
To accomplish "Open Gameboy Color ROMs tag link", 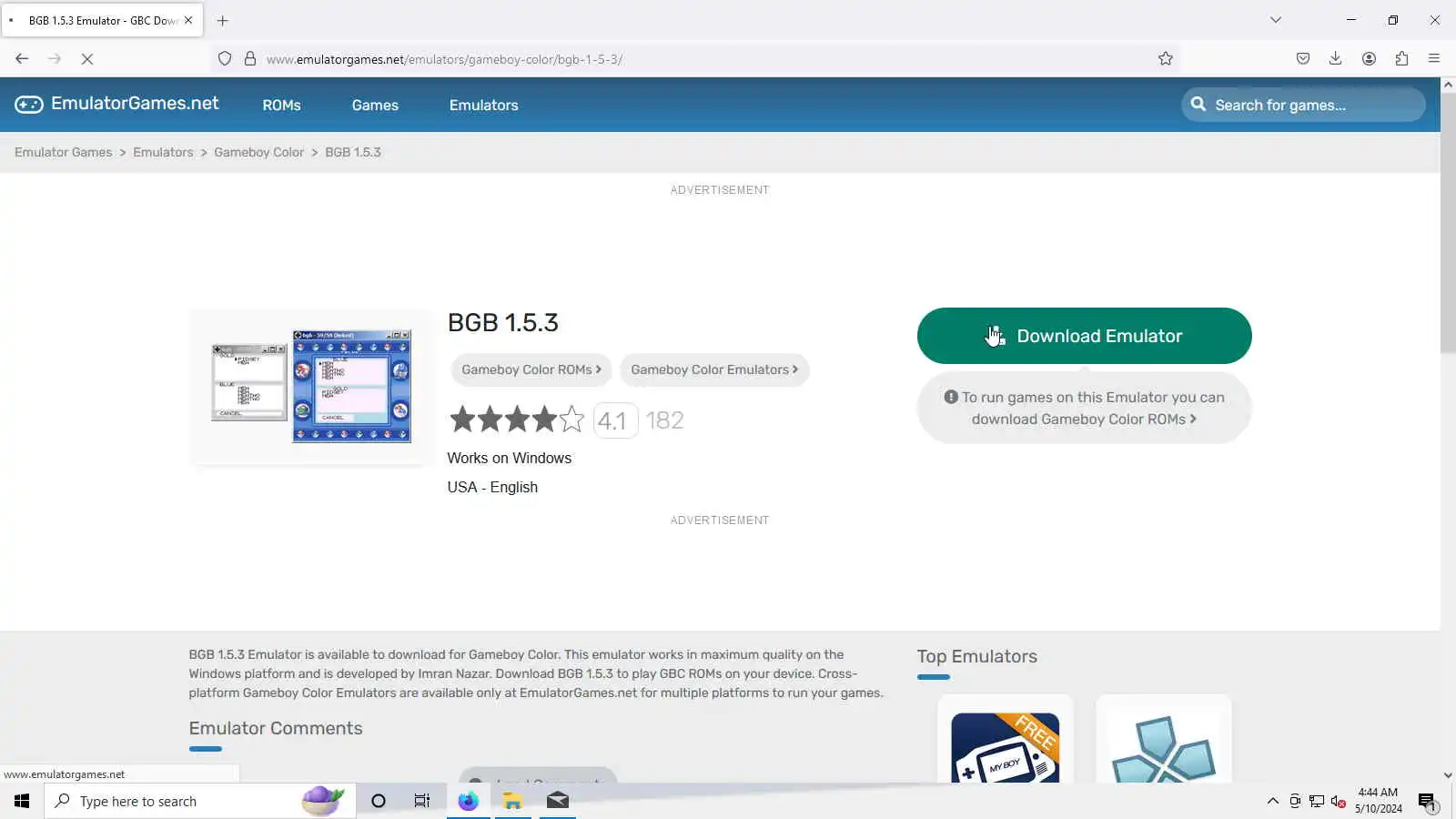I will click(x=531, y=369).
